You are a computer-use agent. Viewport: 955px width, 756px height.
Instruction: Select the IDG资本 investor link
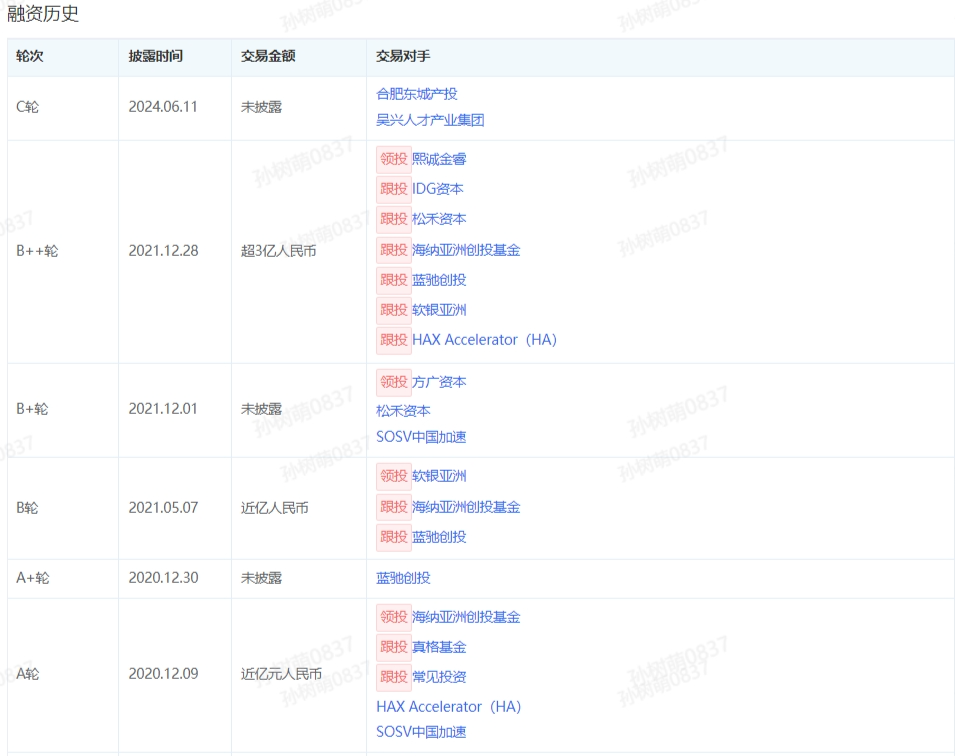tap(437, 189)
